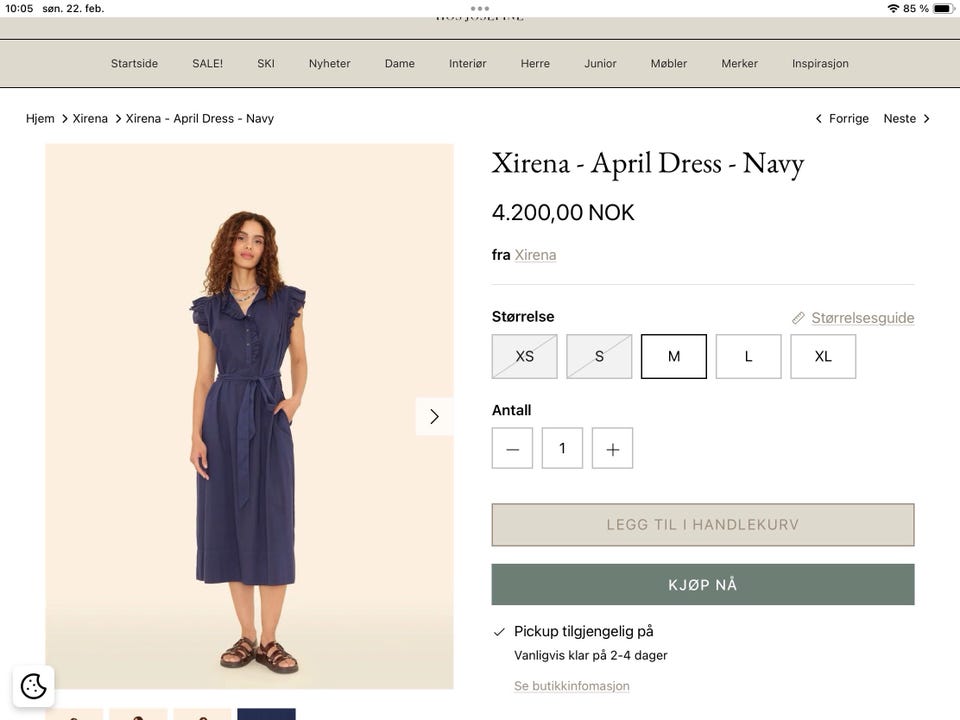Tap the battery status icon
The height and width of the screenshot is (720, 960).
tap(943, 9)
